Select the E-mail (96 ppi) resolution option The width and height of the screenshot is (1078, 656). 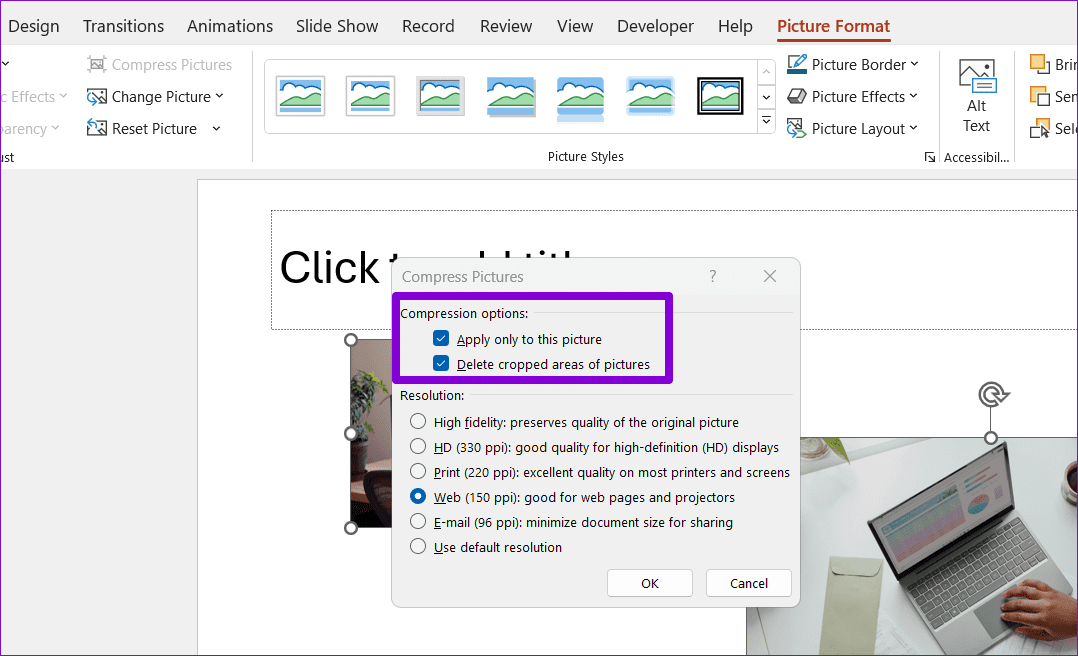[x=418, y=522]
